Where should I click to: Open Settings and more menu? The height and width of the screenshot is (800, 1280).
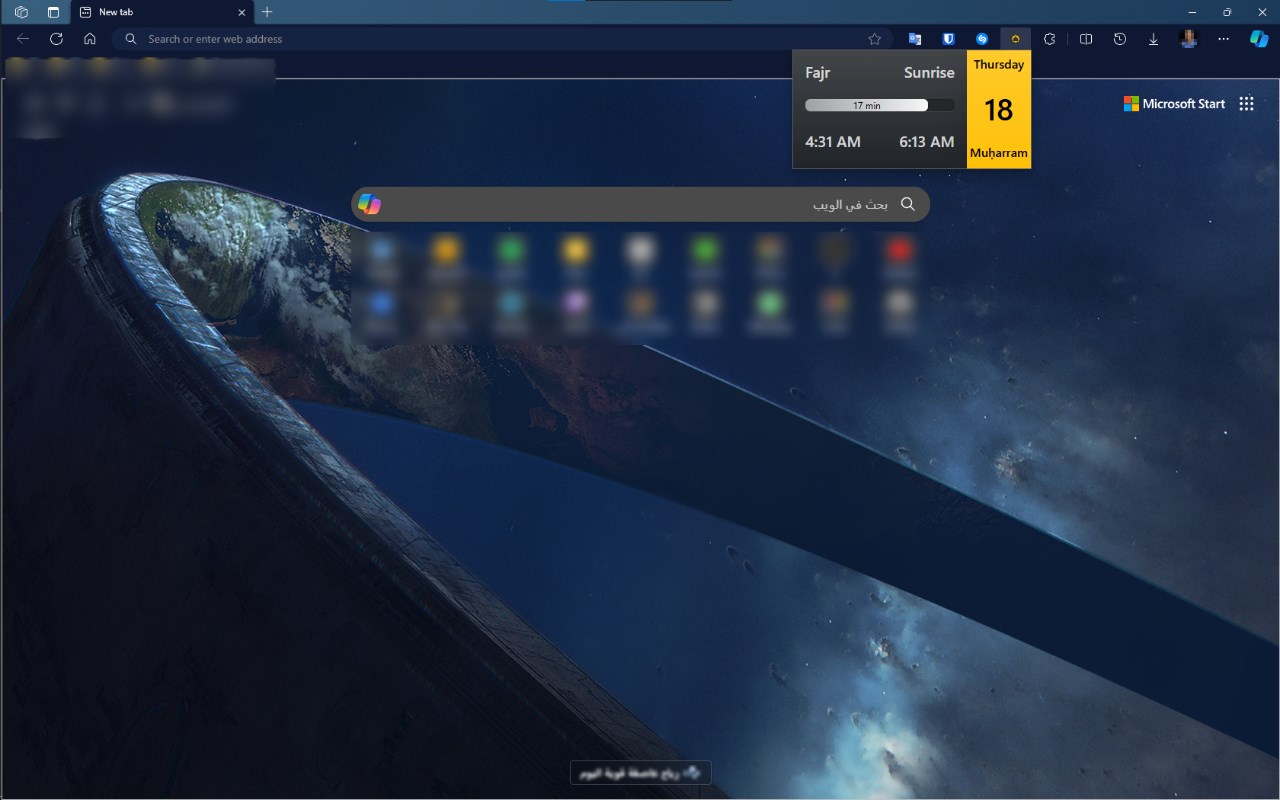click(x=1223, y=39)
